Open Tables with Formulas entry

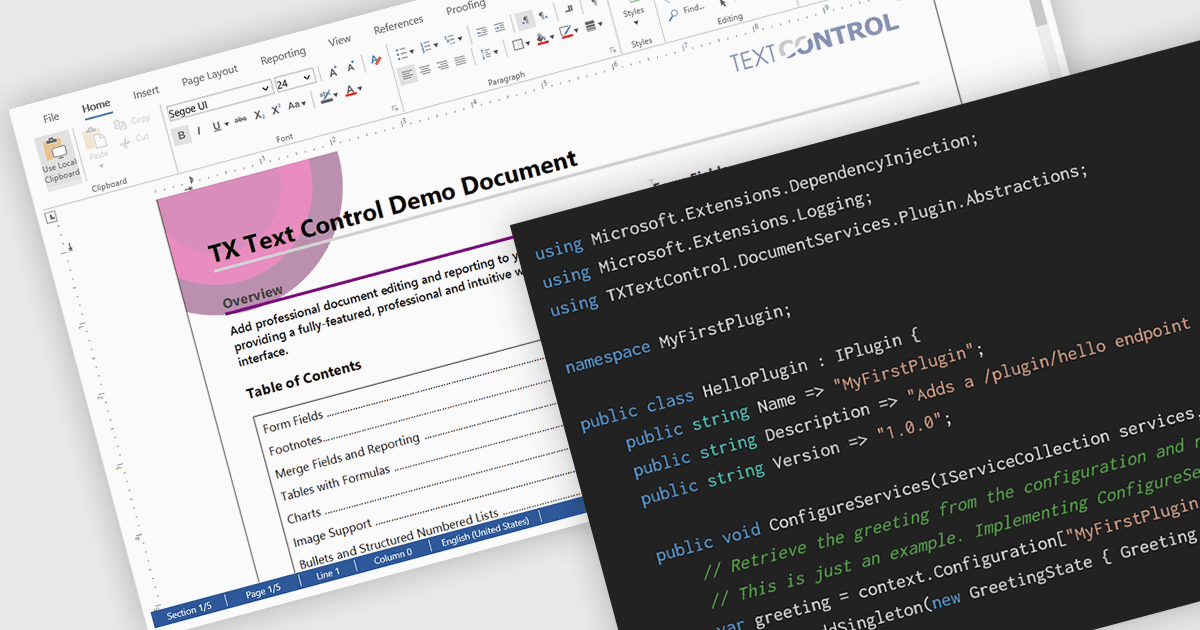click(x=335, y=481)
